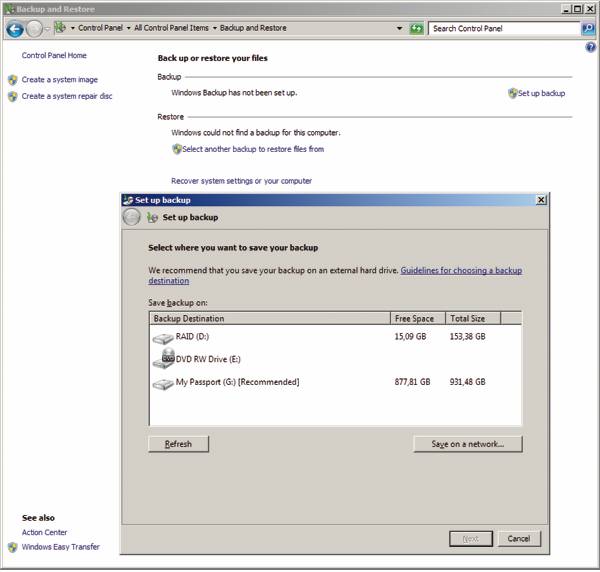Click the Cancel button
This screenshot has height=572, width=600.
click(x=519, y=539)
